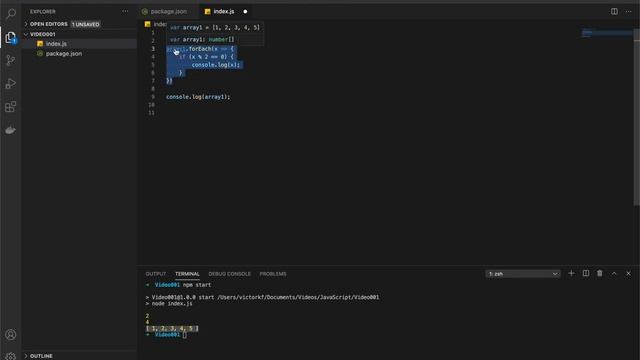The height and width of the screenshot is (360, 640).
Task: Click the forEach line of code
Action: (200, 49)
